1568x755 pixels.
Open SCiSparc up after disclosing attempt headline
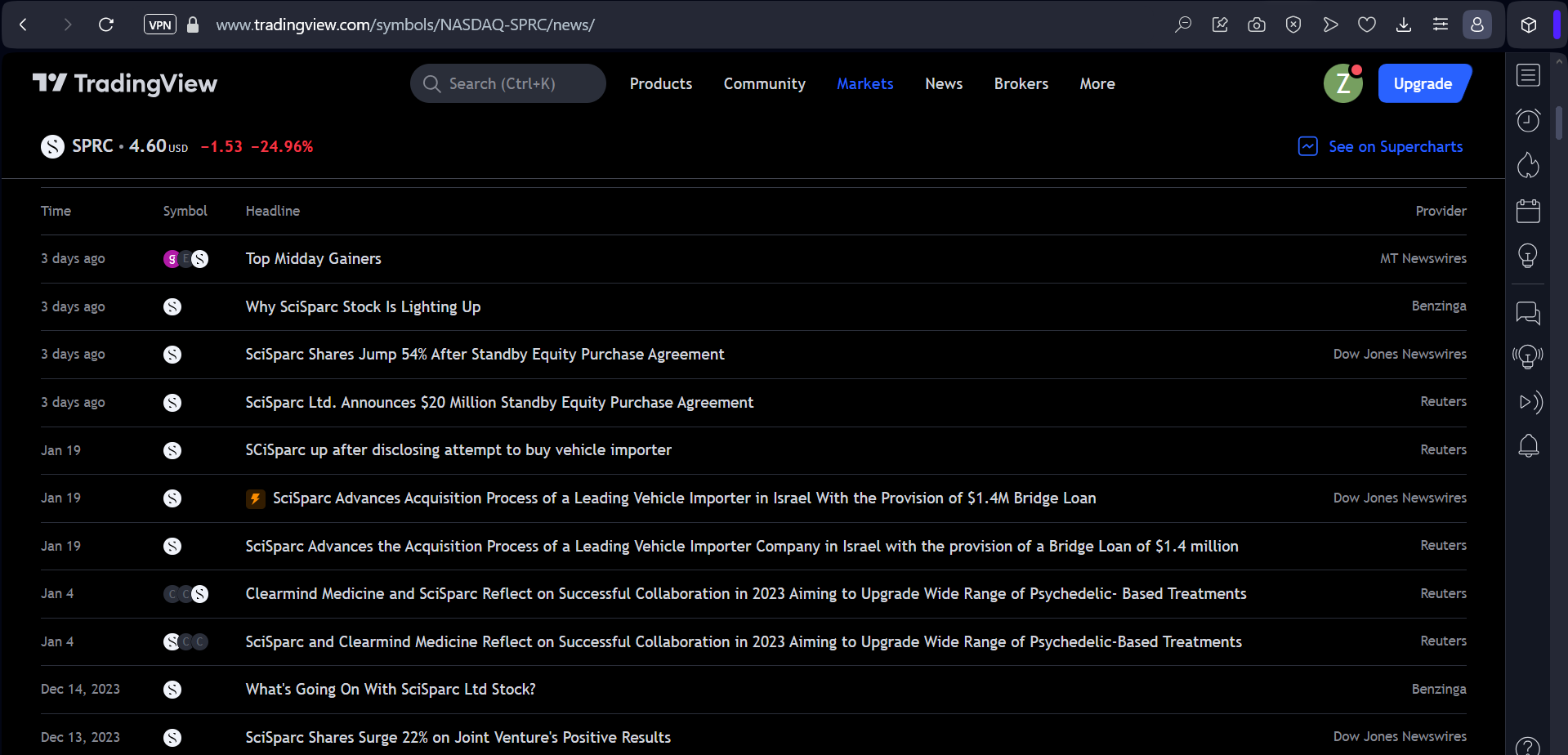[x=458, y=449]
